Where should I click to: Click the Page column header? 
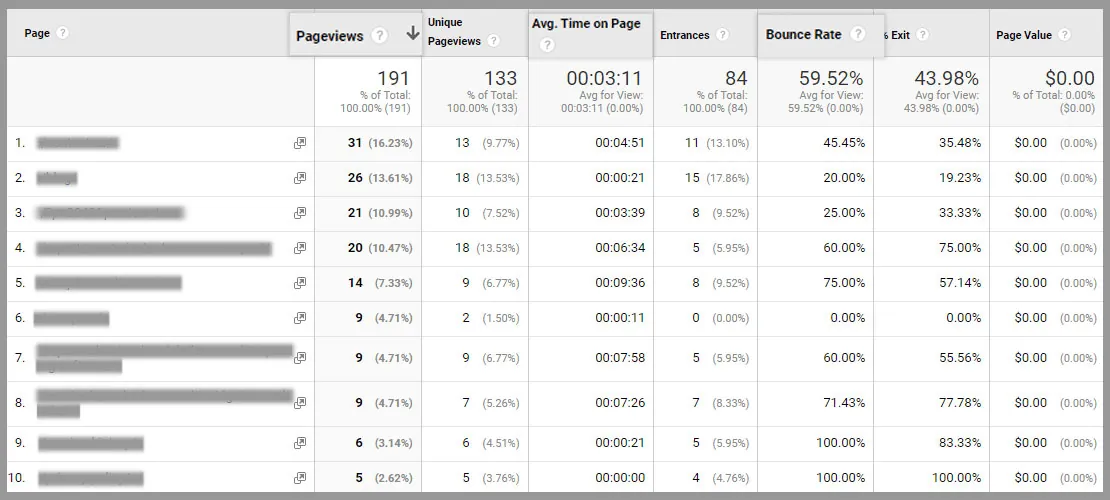[37, 33]
